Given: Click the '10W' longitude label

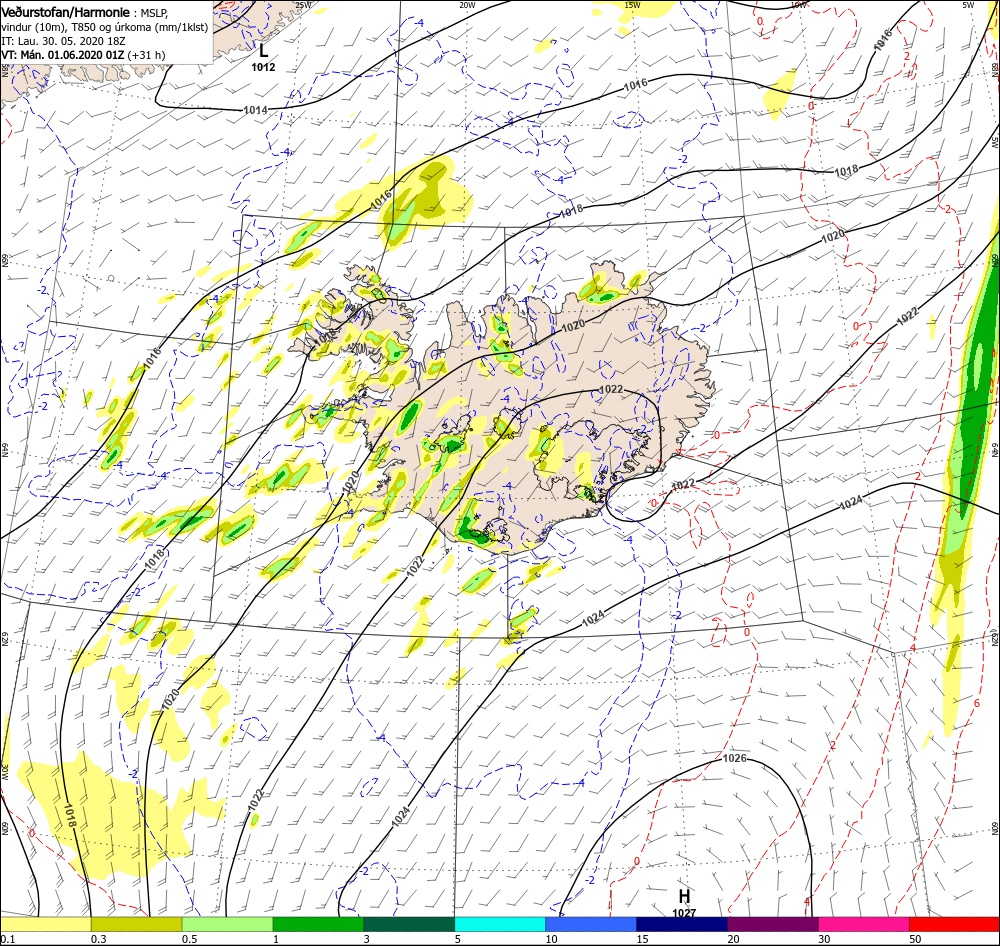Looking at the screenshot, I should pos(798,5).
